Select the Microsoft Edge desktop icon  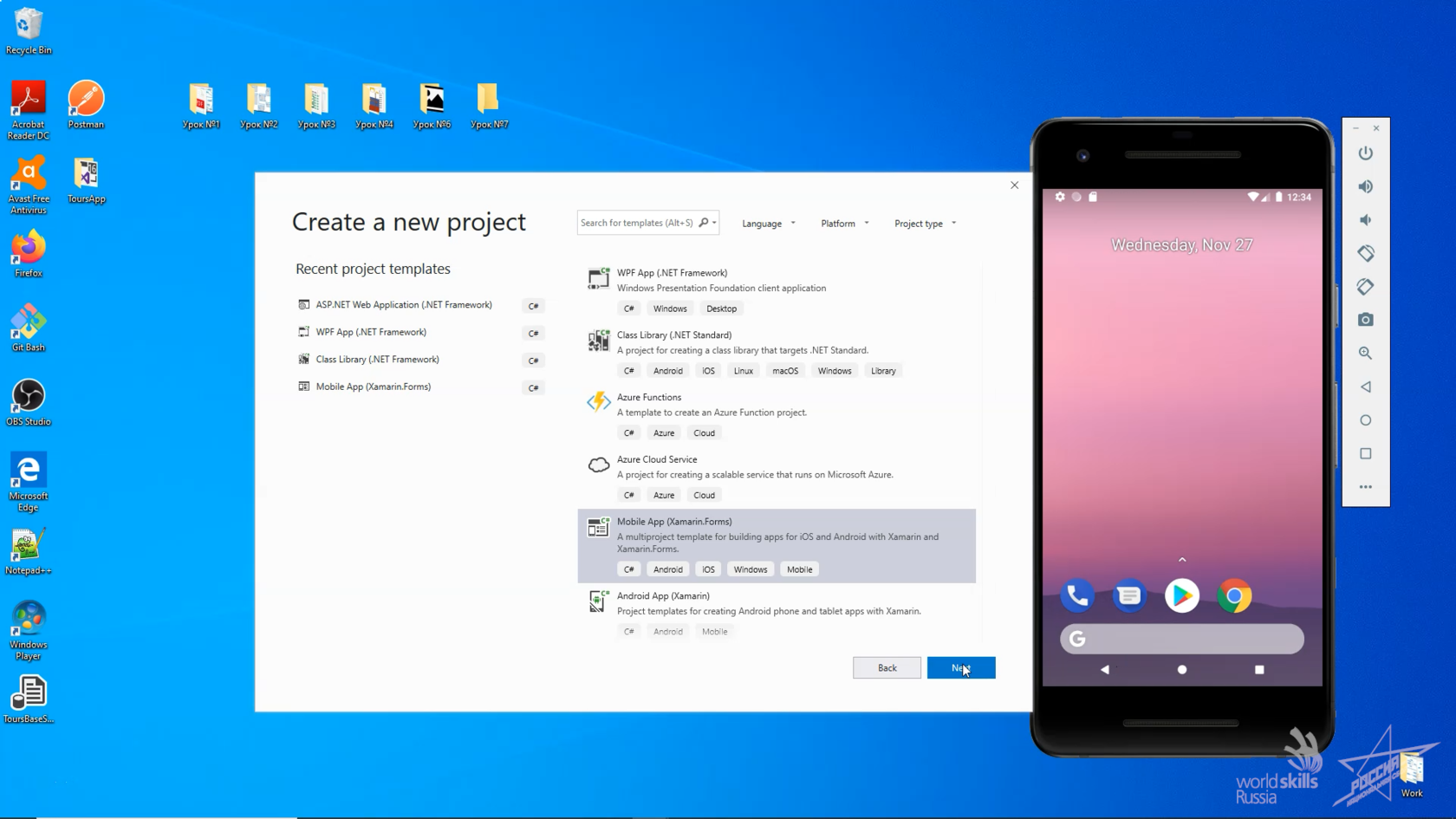click(x=28, y=483)
